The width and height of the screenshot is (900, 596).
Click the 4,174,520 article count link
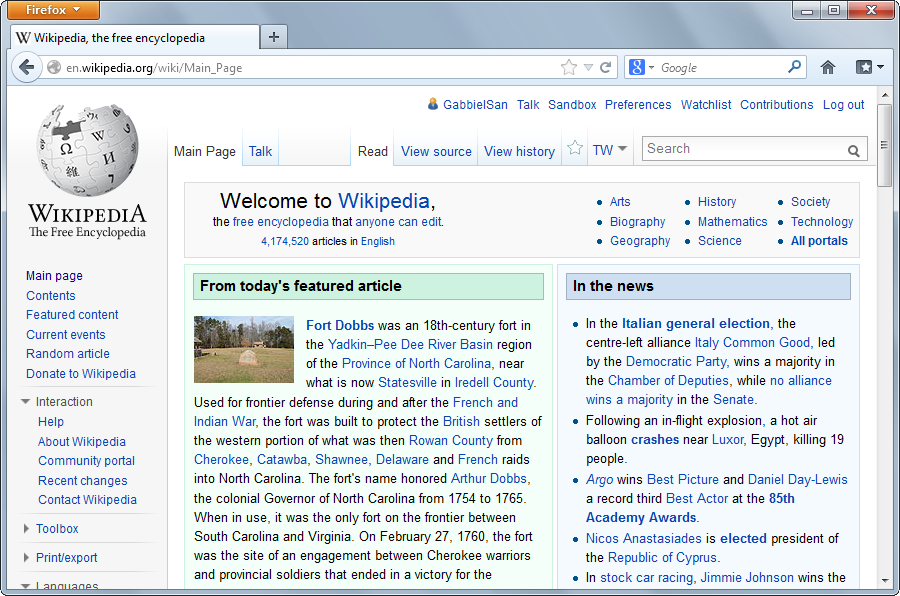285,241
